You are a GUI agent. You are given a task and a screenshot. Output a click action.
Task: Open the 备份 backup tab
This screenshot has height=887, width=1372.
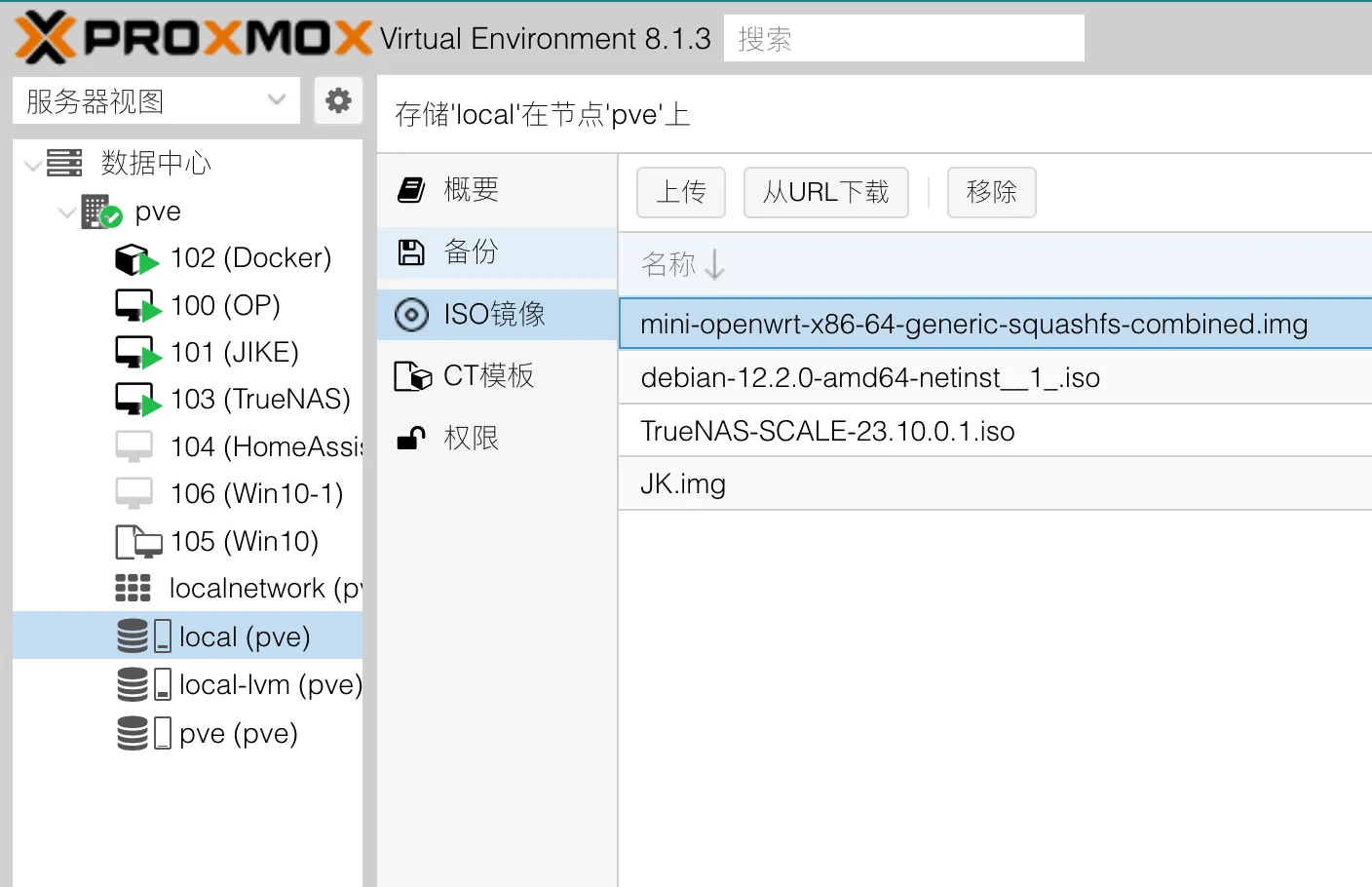coord(497,252)
